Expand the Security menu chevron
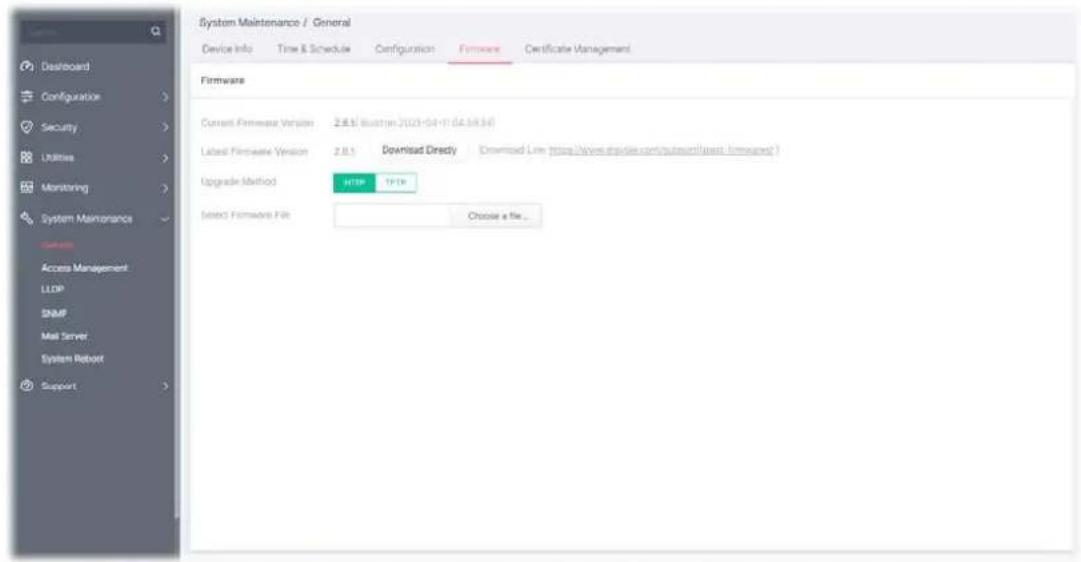The width and height of the screenshot is (1081, 562). pyautogui.click(x=165, y=128)
